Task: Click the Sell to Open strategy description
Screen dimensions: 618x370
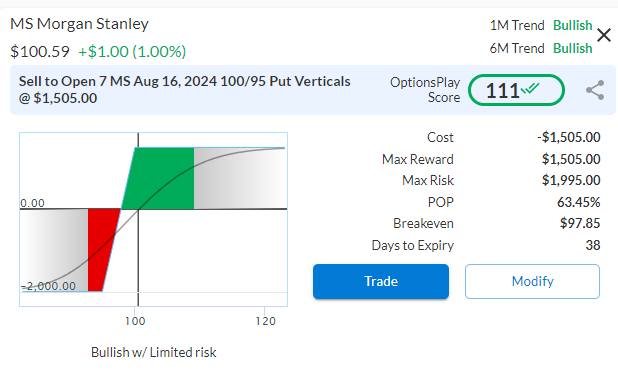Action: [184, 89]
